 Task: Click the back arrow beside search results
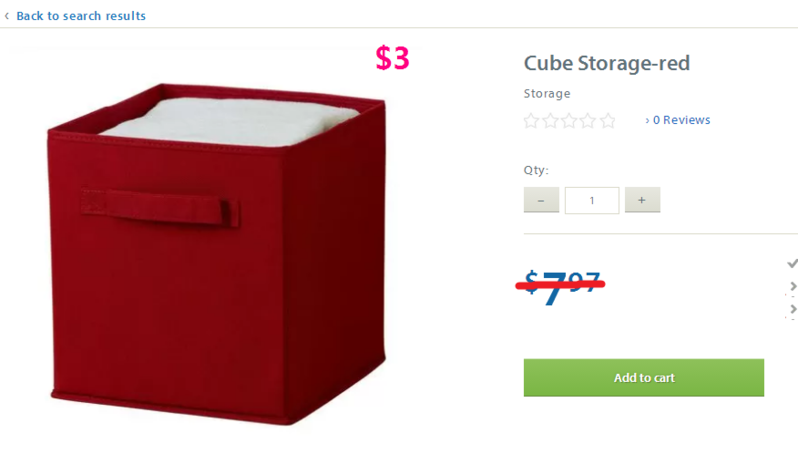click(x=7, y=16)
